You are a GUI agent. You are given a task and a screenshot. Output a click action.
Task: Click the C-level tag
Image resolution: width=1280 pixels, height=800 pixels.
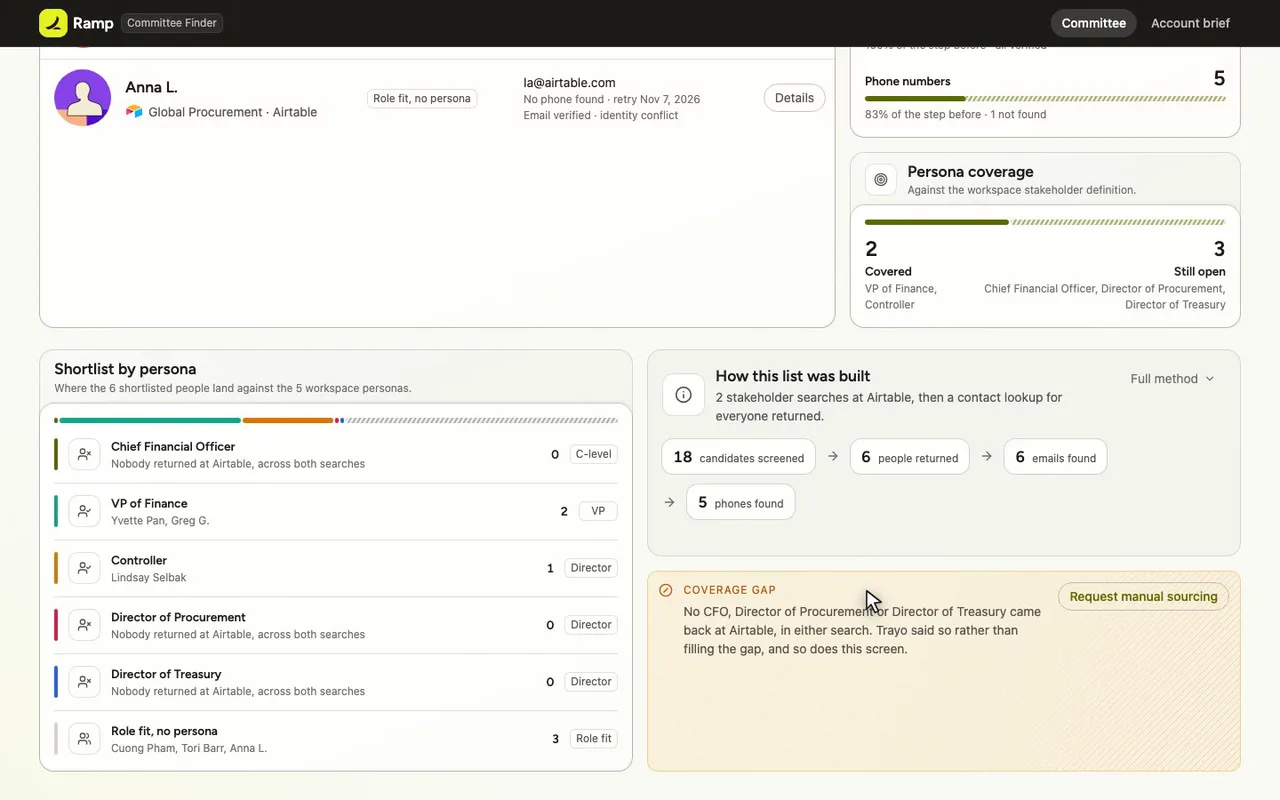(x=593, y=454)
